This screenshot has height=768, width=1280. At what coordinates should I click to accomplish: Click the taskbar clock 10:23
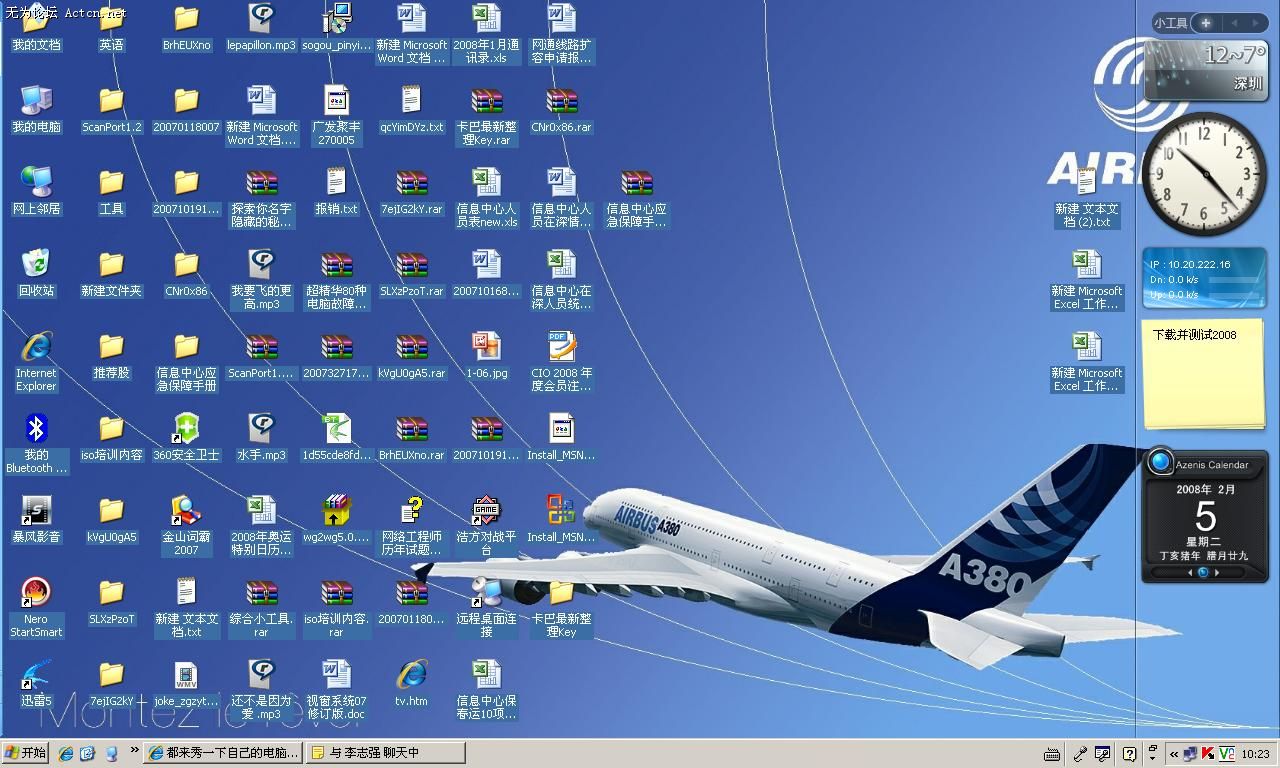click(x=1255, y=754)
